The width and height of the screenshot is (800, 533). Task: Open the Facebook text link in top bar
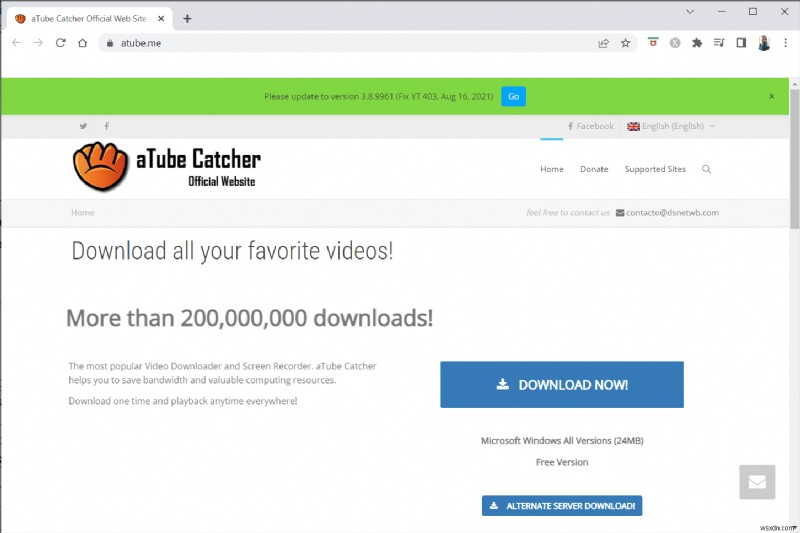pos(591,126)
